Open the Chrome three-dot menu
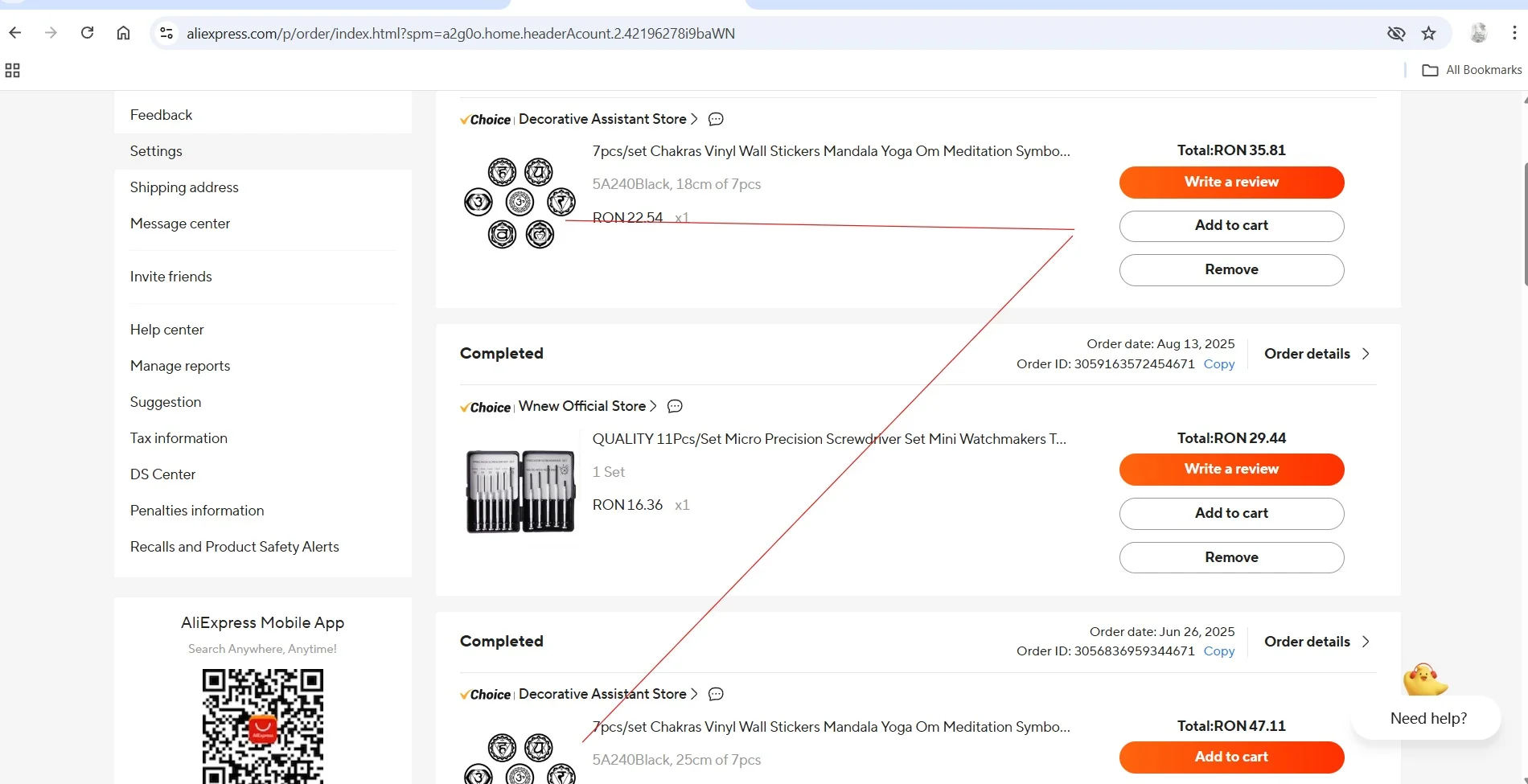This screenshot has height=784, width=1528. [1514, 33]
